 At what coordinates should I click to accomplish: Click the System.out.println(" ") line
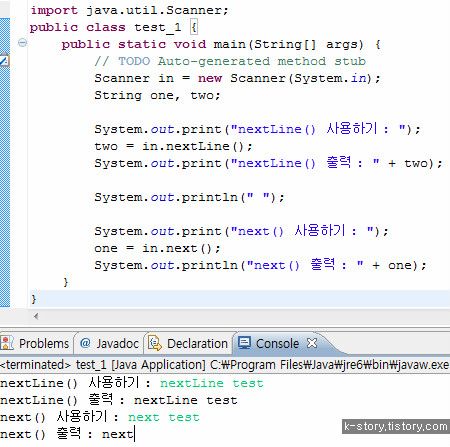point(189,197)
